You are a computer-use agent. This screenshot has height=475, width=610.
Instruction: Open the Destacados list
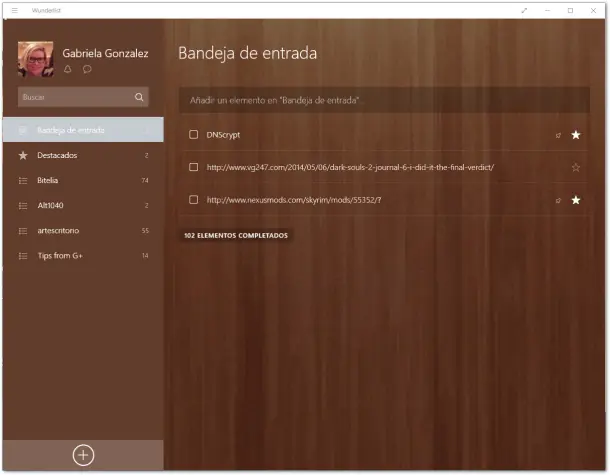click(x=83, y=155)
